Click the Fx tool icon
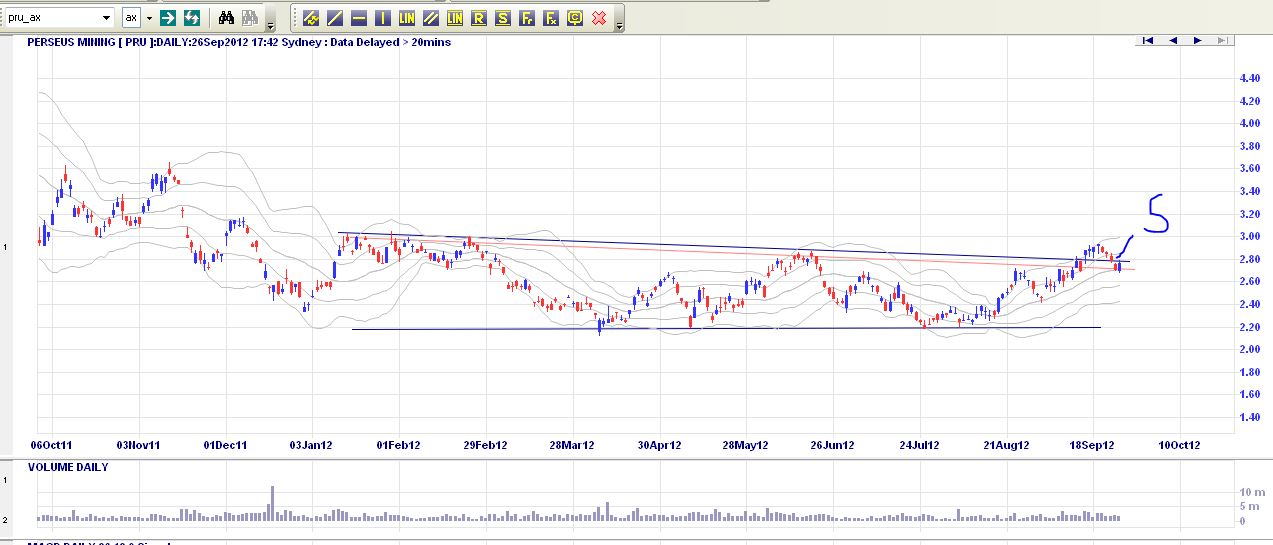 pos(551,18)
